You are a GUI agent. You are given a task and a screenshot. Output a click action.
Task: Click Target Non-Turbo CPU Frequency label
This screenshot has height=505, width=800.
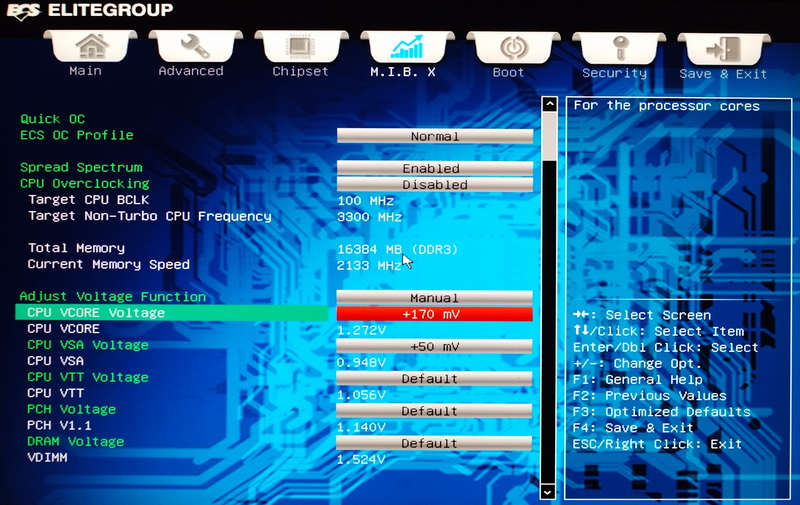(149, 216)
